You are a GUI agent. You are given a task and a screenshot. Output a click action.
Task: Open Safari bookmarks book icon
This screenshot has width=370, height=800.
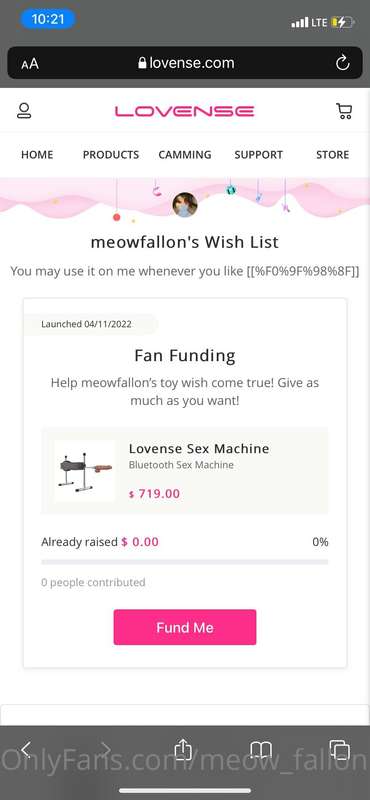point(261,751)
